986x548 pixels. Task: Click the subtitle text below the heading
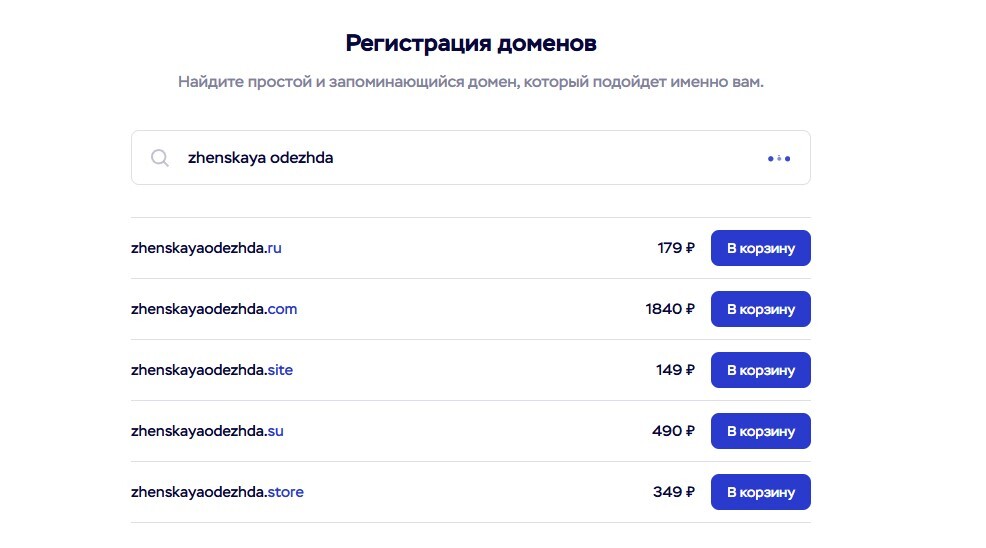tap(471, 82)
